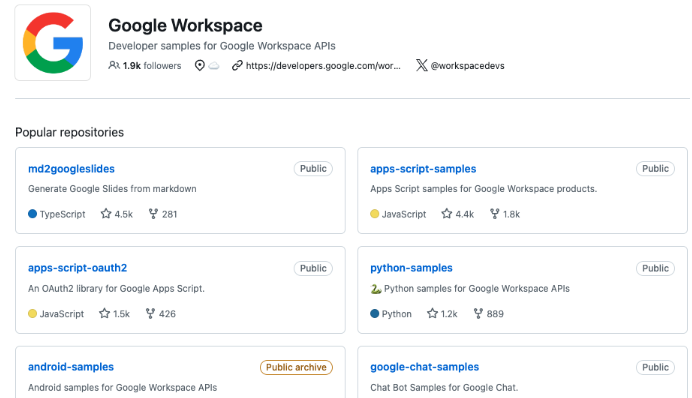Viewport: 692px width, 398px height.
Task: Click the cloud emoji location
Action: pos(214,66)
